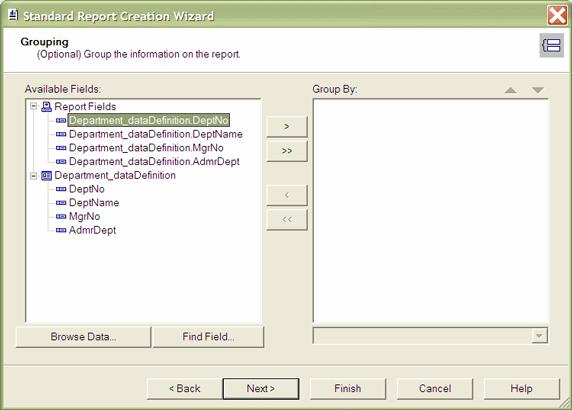Go to the previous step with Back

185,388
